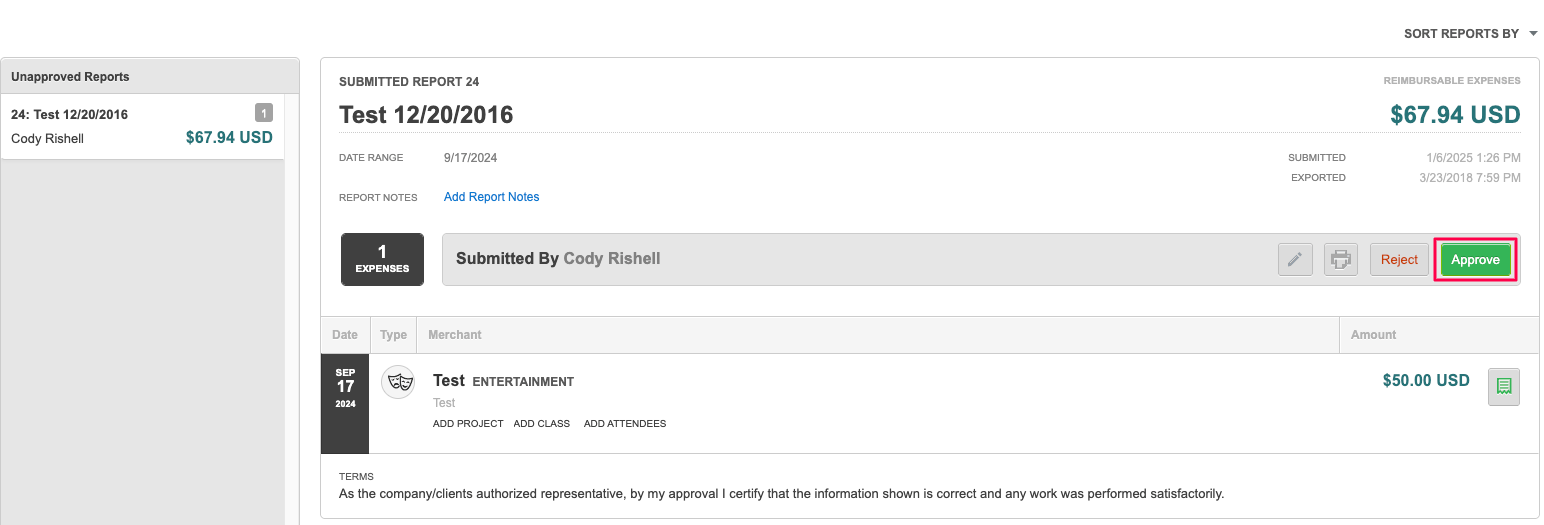Image resolution: width=1544 pixels, height=525 pixels.
Task: Sort by the Amount column header
Action: 1373,335
